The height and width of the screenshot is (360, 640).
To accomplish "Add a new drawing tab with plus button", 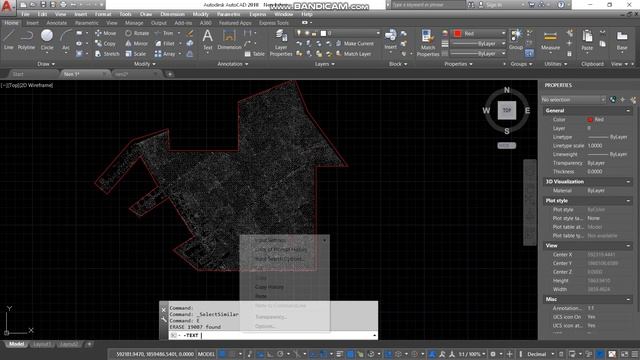I will tap(170, 74).
